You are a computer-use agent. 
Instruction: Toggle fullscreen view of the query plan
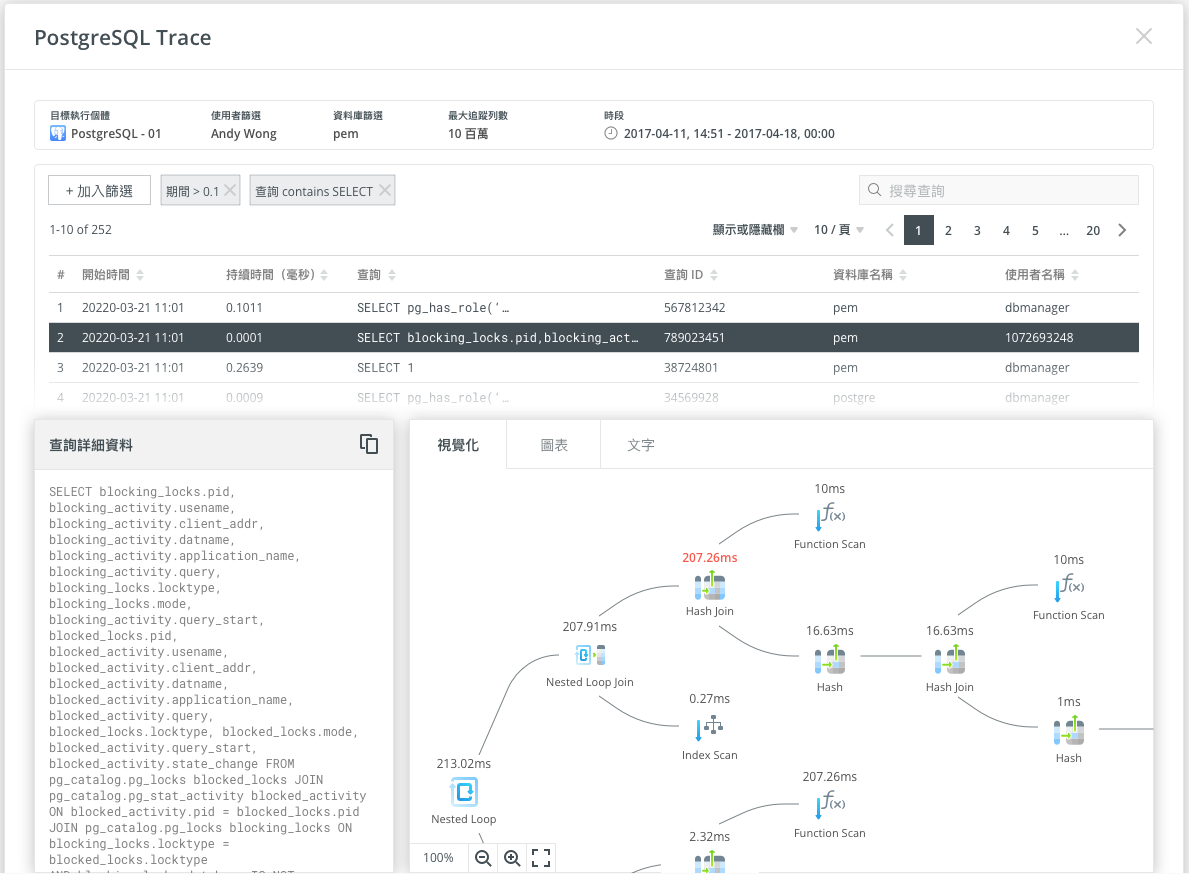541,857
